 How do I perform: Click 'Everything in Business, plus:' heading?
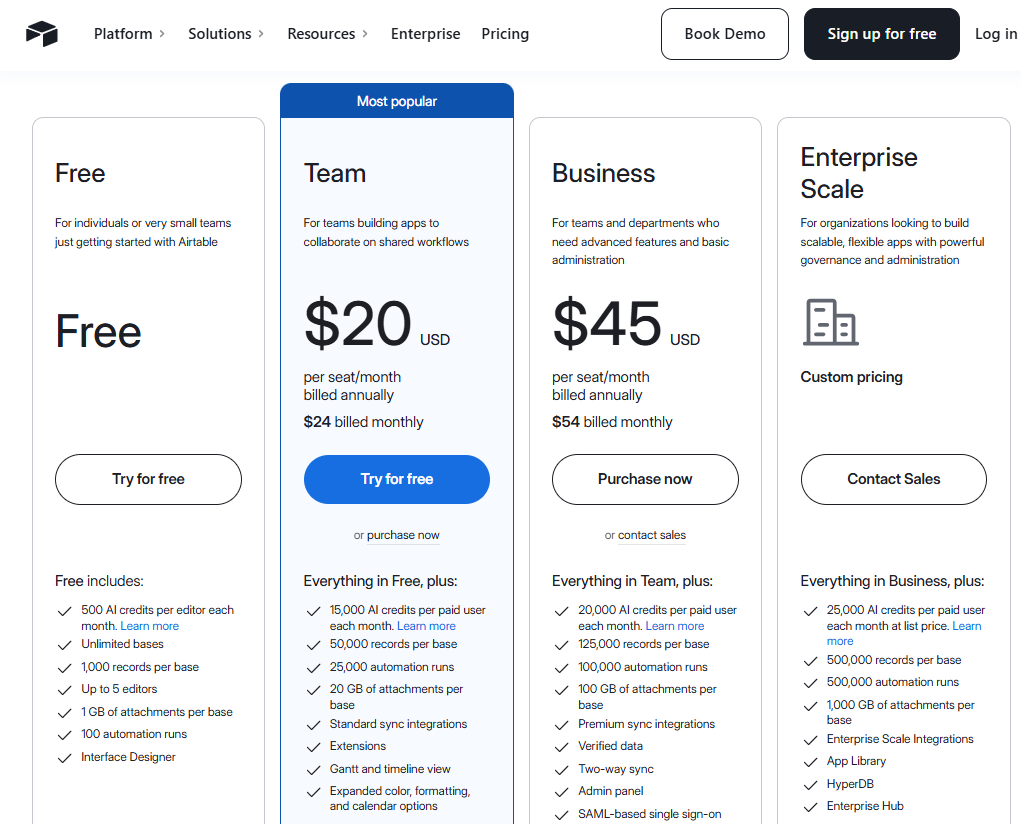(x=892, y=581)
